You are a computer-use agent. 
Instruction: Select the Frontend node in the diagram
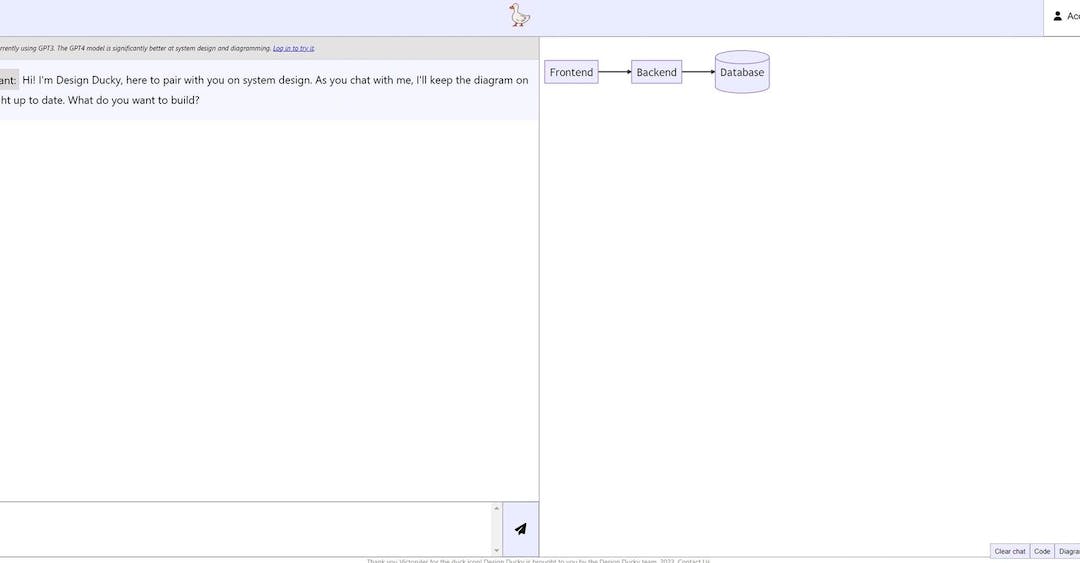571,72
